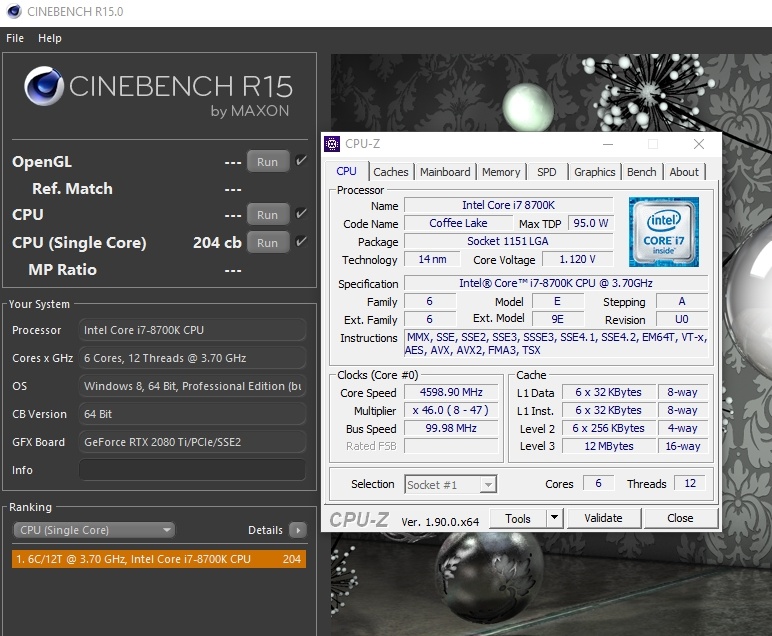Switch to the Caches tab
This screenshot has height=636, width=772.
[391, 172]
